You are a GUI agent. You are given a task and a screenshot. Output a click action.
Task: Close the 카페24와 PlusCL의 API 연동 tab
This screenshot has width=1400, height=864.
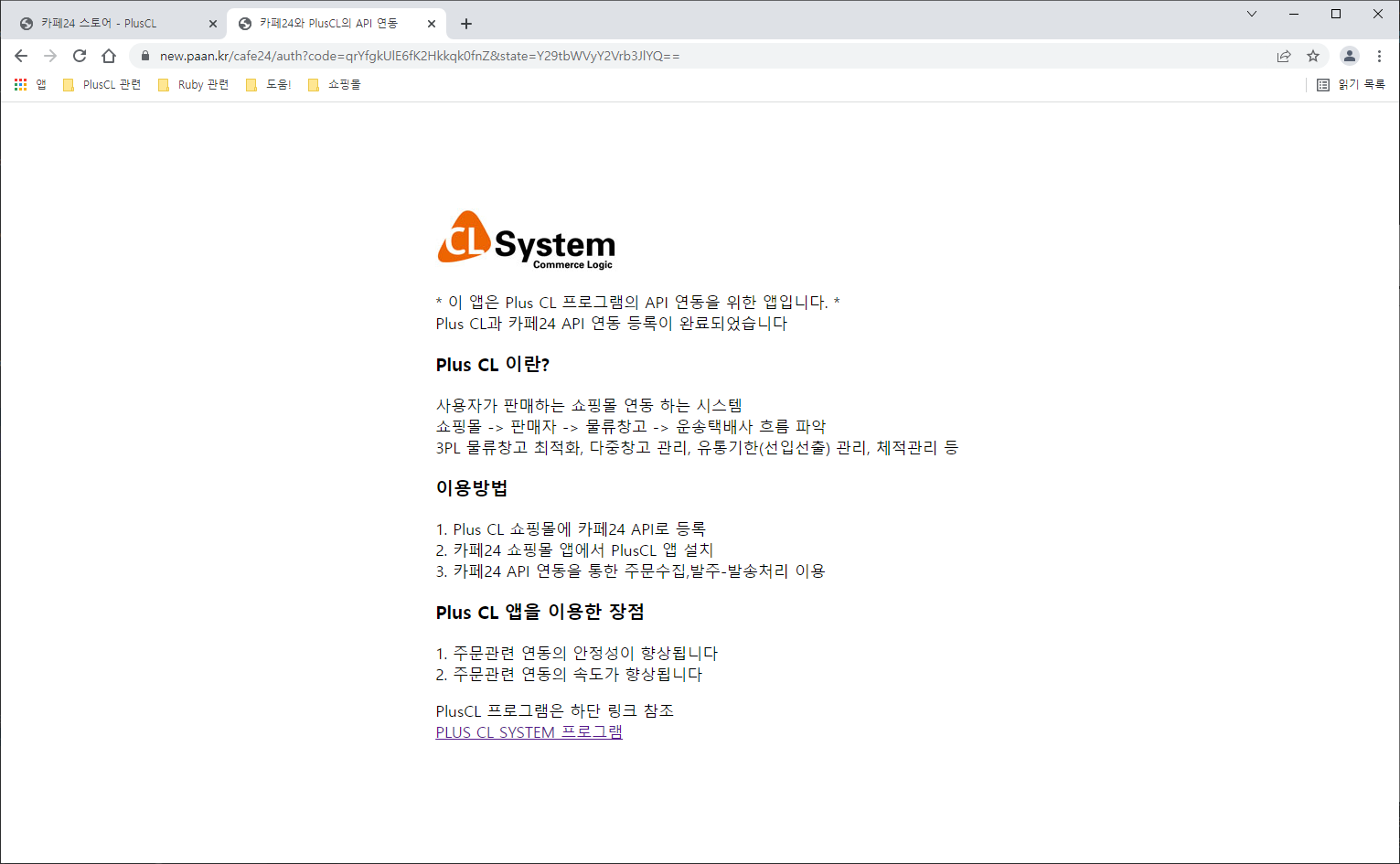tap(432, 24)
